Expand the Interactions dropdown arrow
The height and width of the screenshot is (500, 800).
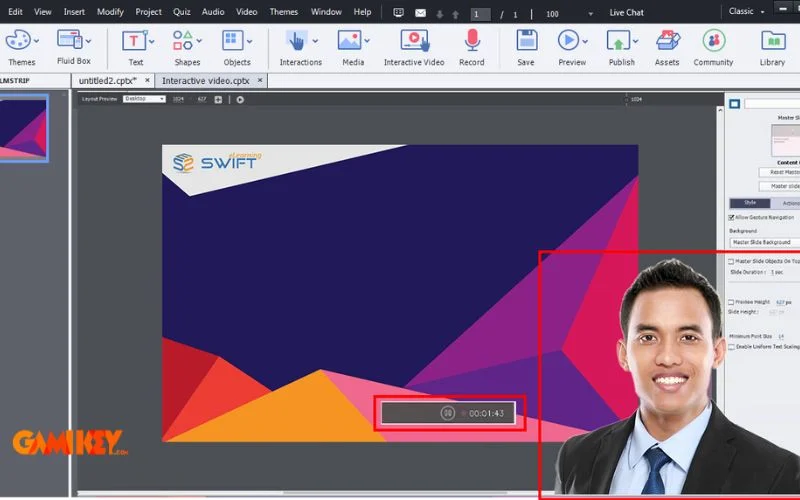tap(315, 41)
